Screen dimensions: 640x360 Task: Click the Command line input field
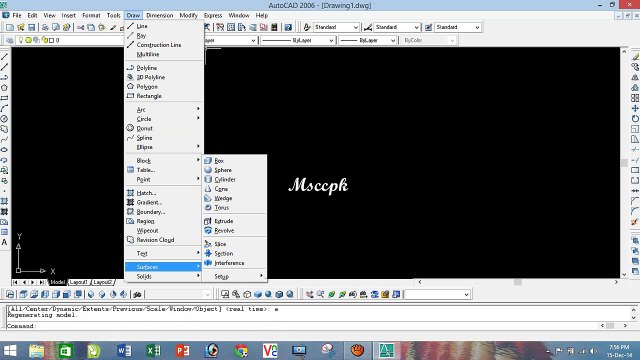tap(302, 326)
